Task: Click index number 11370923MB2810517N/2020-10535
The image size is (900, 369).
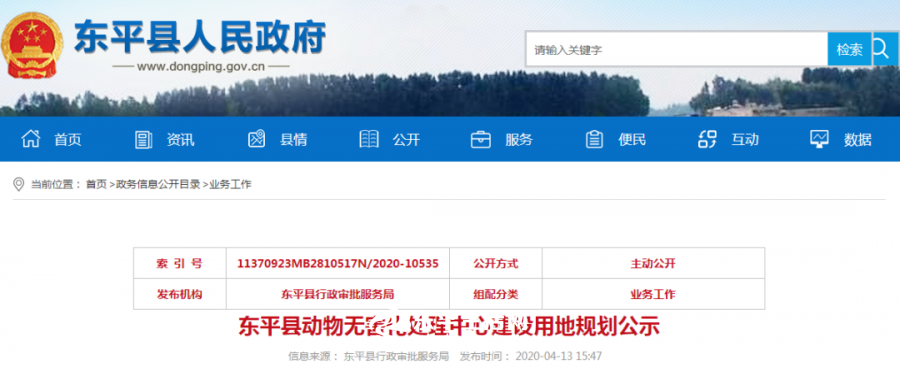Action: coord(338,263)
